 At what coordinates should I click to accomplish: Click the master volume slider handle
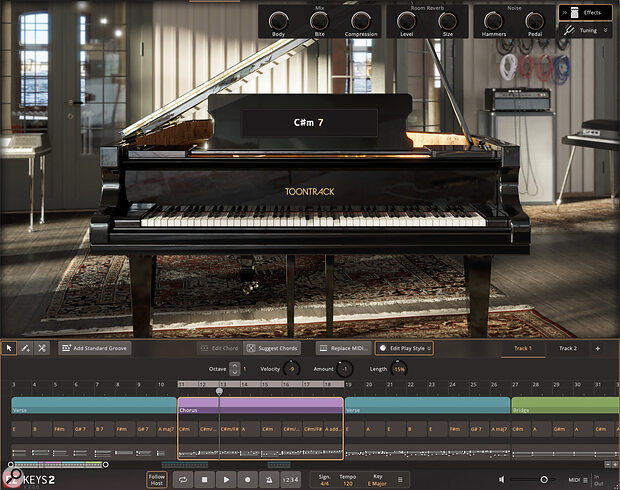point(544,480)
